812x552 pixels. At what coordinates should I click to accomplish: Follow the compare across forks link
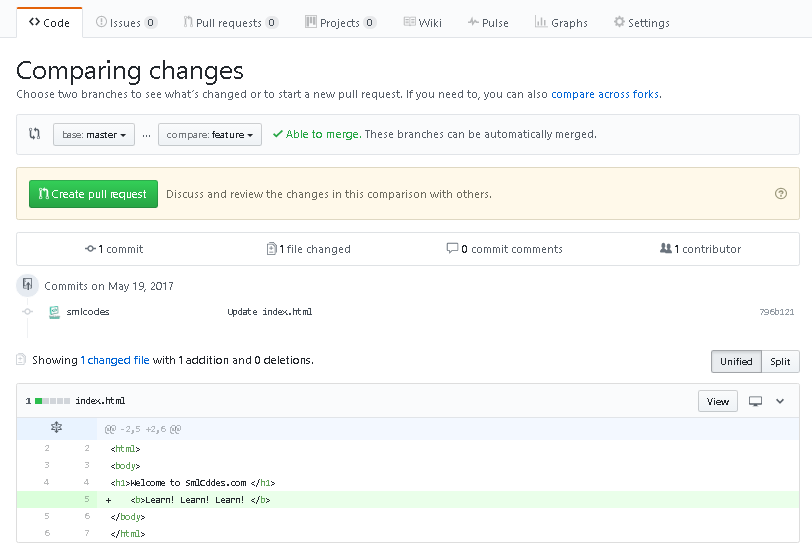tap(604, 94)
